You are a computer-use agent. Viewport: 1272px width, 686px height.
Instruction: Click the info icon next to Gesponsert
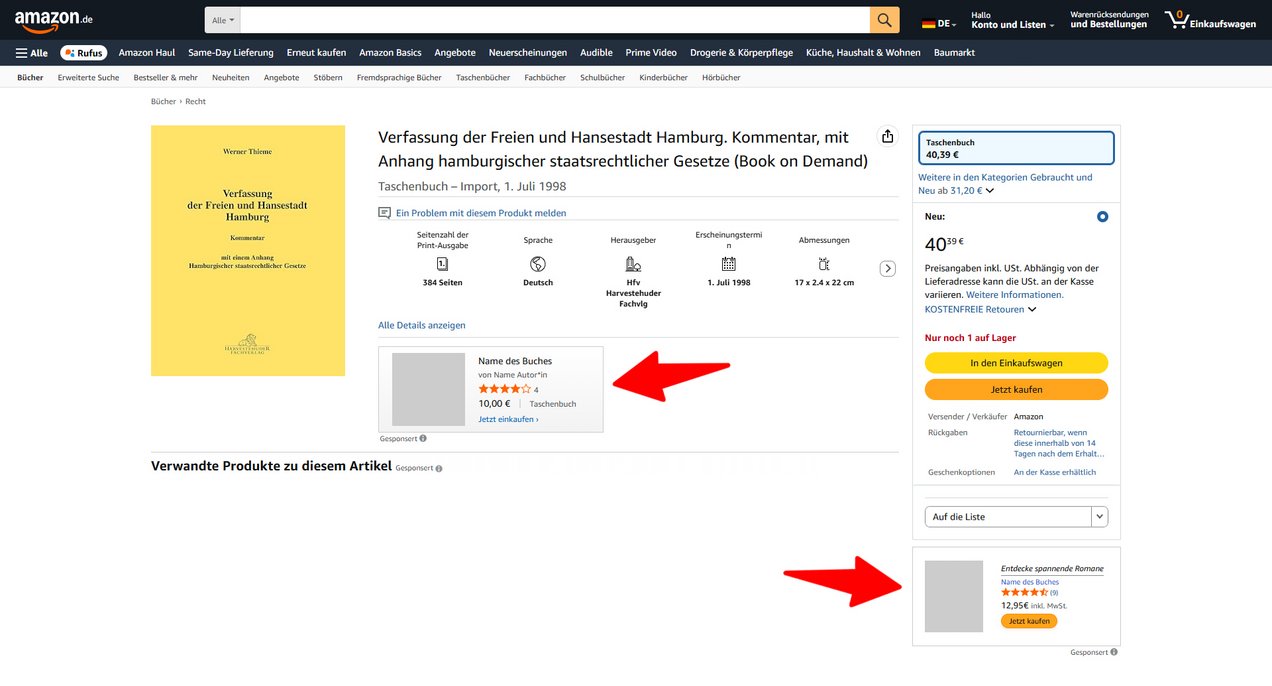click(x=423, y=438)
